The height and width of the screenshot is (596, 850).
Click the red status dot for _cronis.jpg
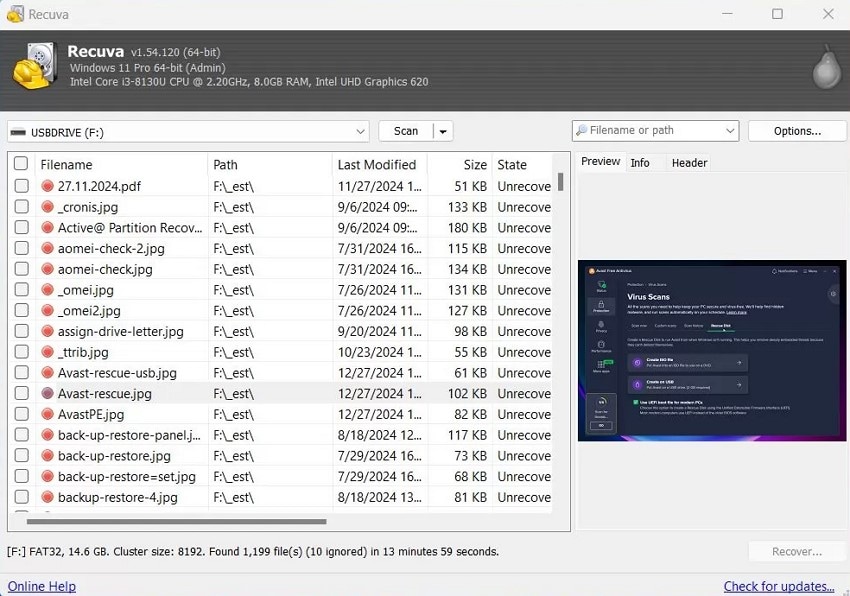click(x=48, y=207)
